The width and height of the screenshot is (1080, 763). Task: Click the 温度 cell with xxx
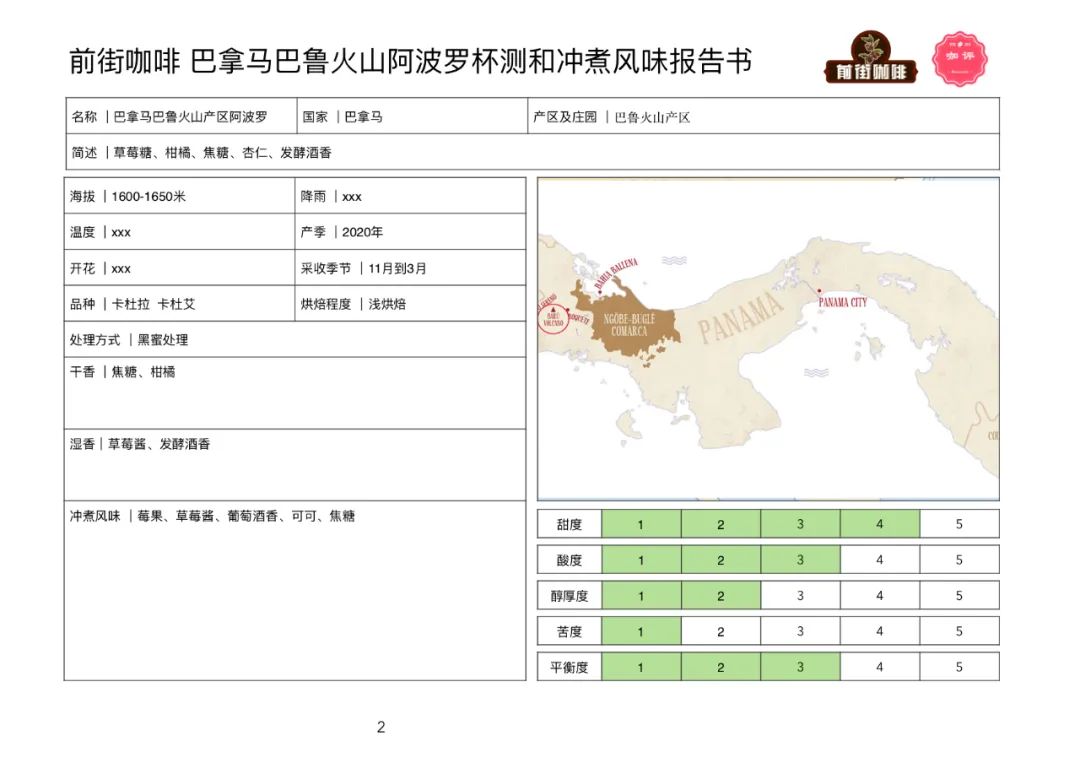(x=180, y=232)
